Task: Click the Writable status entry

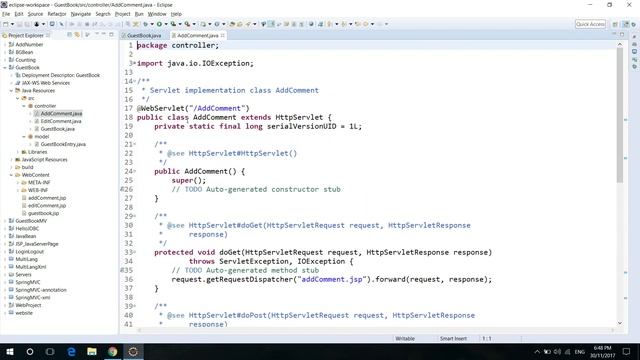Action: coord(405,338)
